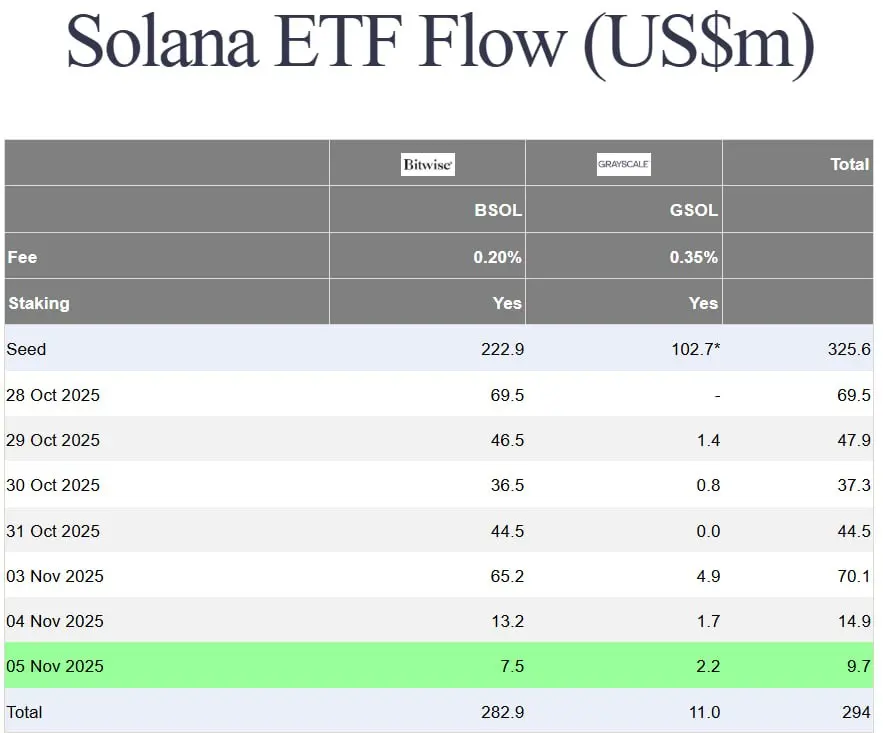Click the Seed row label
This screenshot has width=883, height=733.
26,349
